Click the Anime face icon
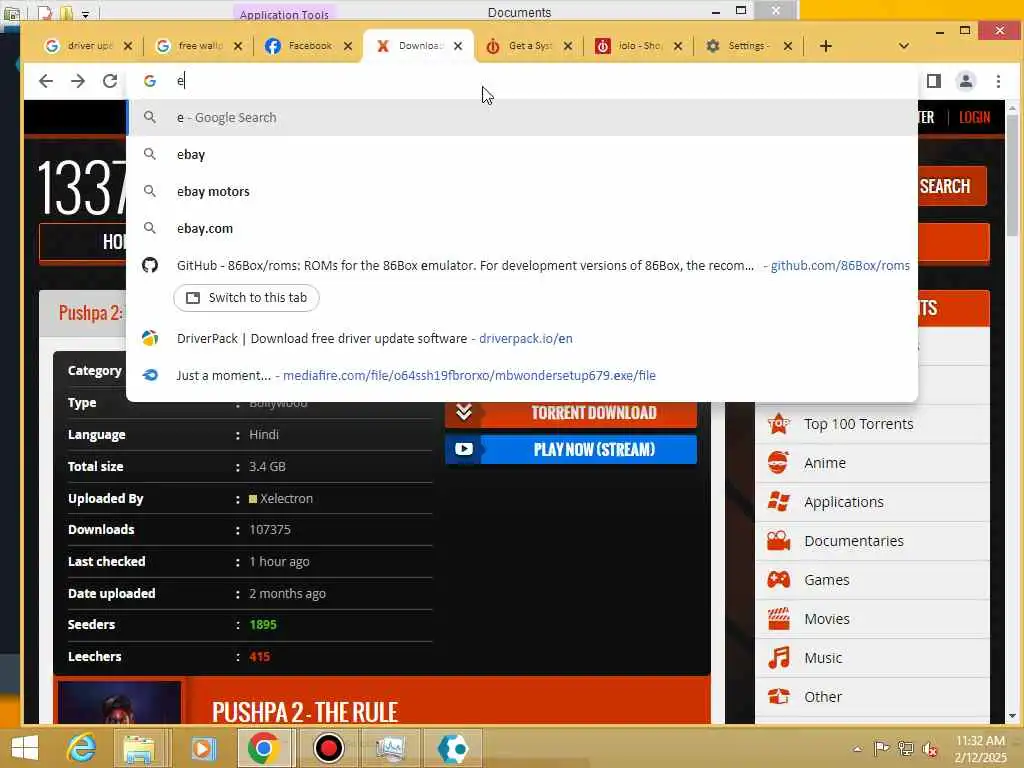 click(778, 462)
